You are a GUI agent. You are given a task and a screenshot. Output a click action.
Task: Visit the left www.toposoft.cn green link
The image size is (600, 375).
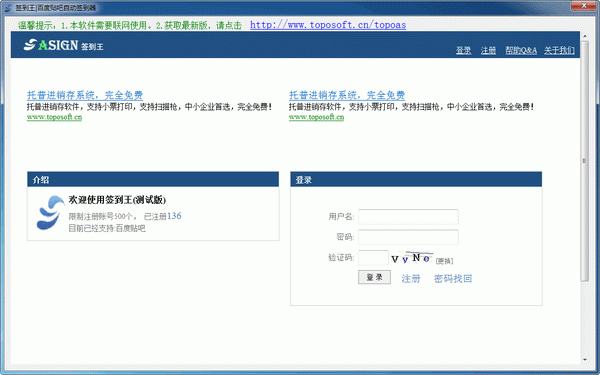click(x=54, y=117)
